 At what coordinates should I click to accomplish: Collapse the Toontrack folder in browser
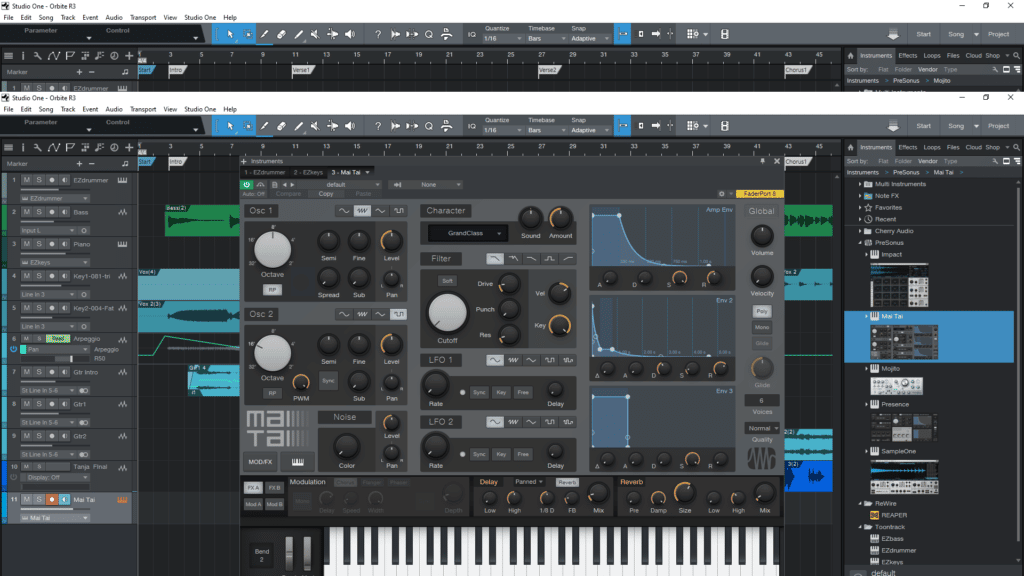click(x=860, y=527)
